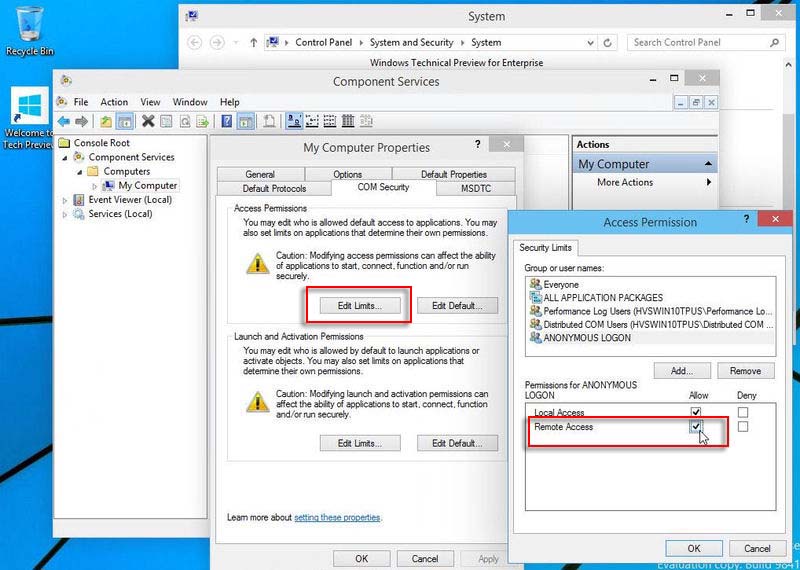Click Edit Limits under Access Permissions
Screen dimensions: 800x570
(x=360, y=306)
